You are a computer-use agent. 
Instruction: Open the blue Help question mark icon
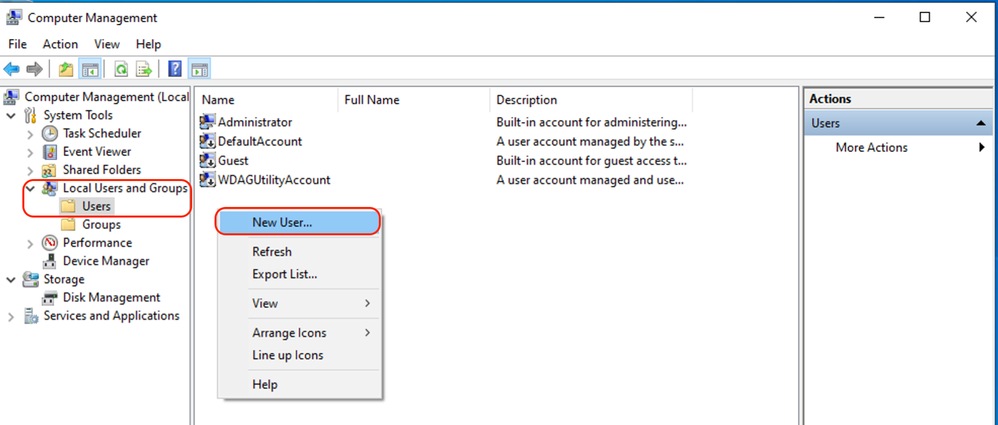pos(175,69)
